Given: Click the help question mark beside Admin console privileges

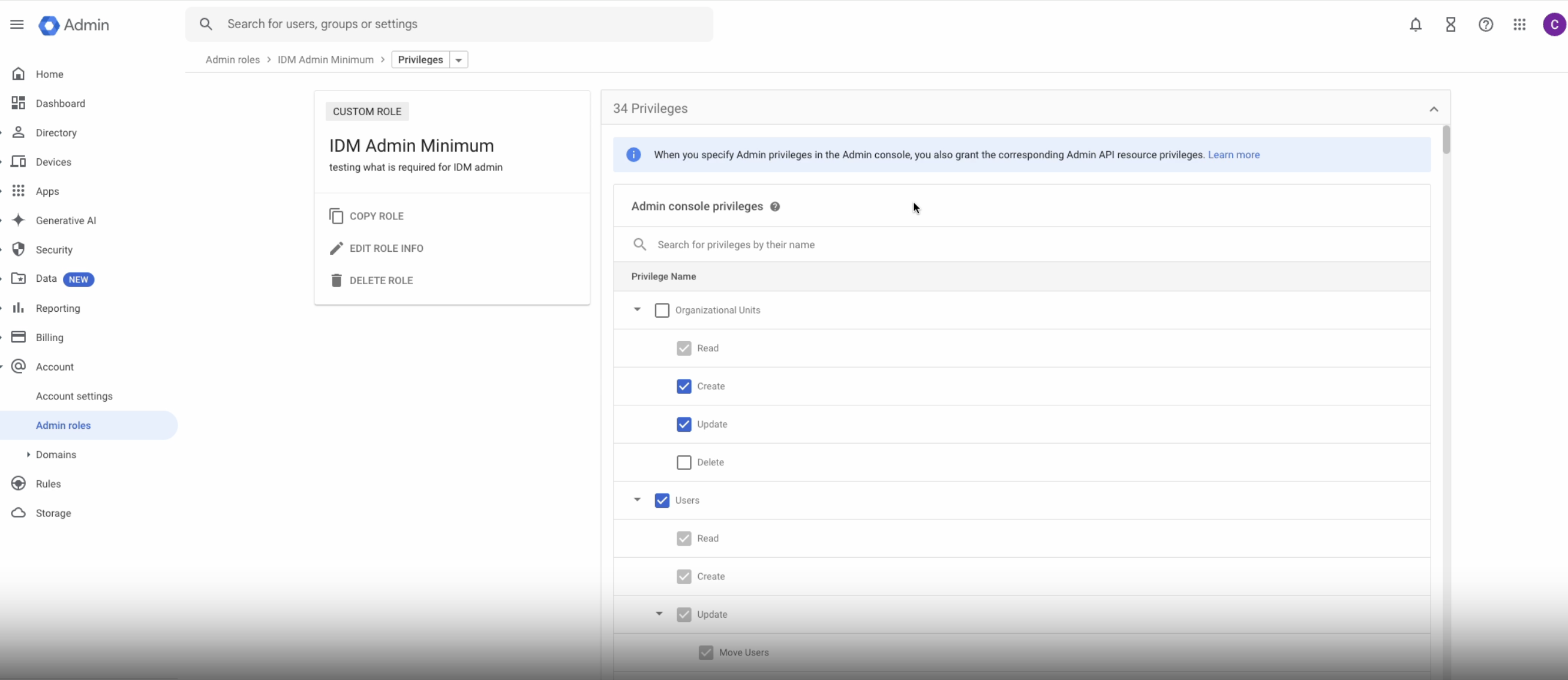Looking at the screenshot, I should 775,206.
